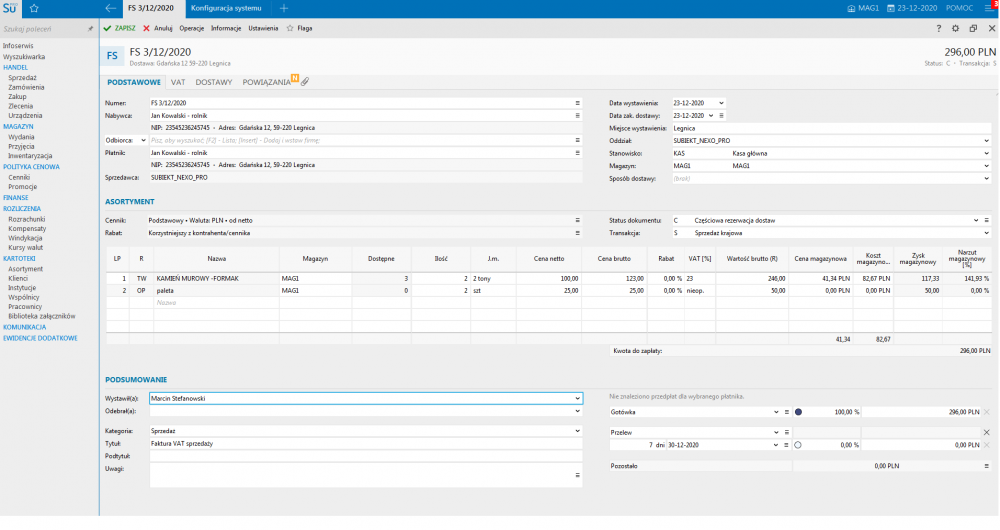Switch to the DOSTAWY tab

click(x=214, y=82)
